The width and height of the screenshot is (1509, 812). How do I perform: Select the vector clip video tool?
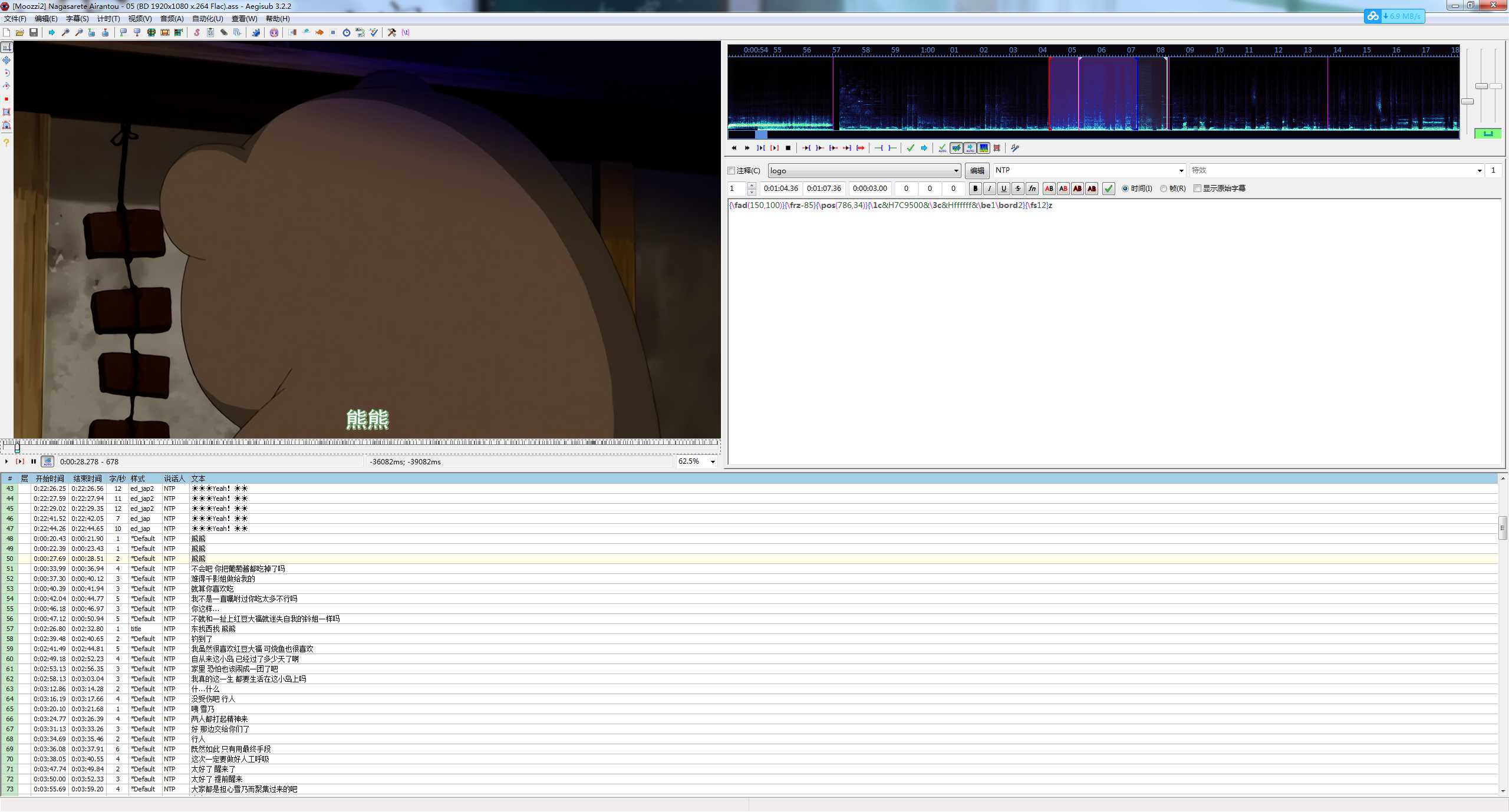[6, 125]
